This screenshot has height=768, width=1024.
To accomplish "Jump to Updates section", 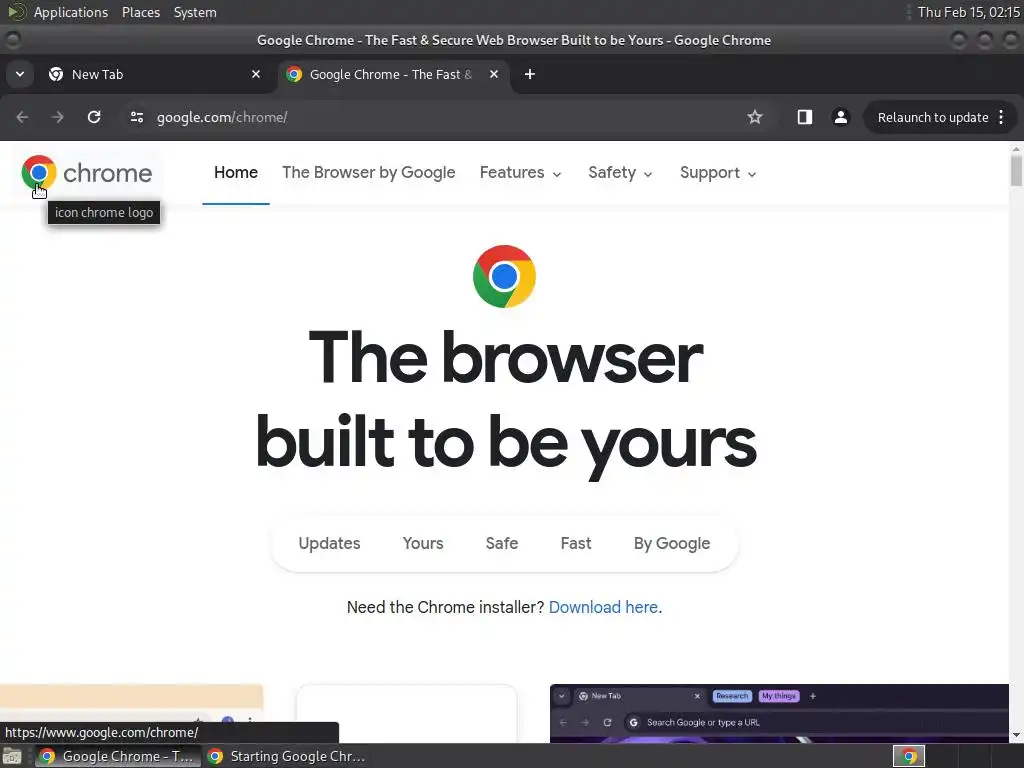I will pos(329,543).
